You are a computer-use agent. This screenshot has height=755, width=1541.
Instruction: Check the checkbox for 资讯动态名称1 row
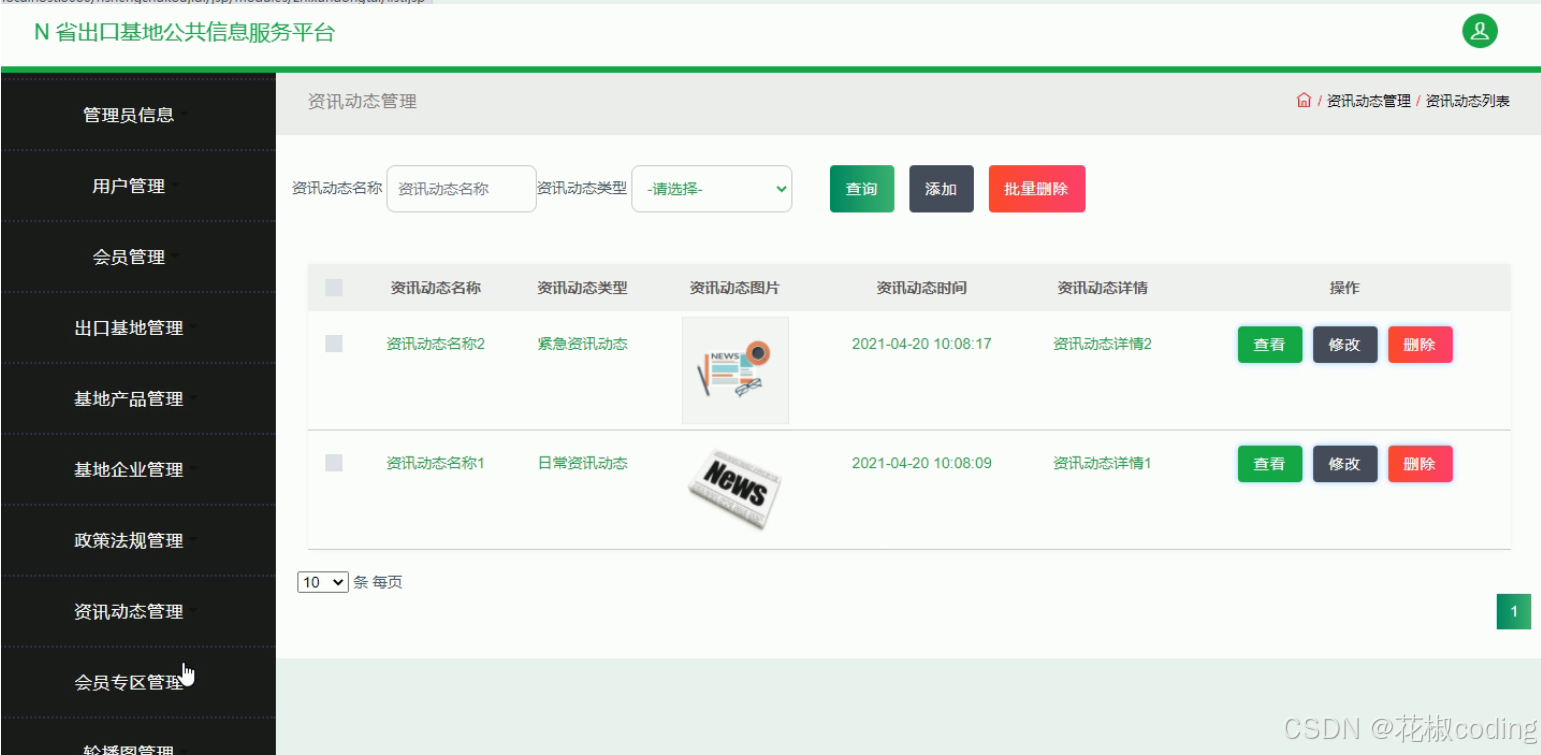(x=333, y=462)
